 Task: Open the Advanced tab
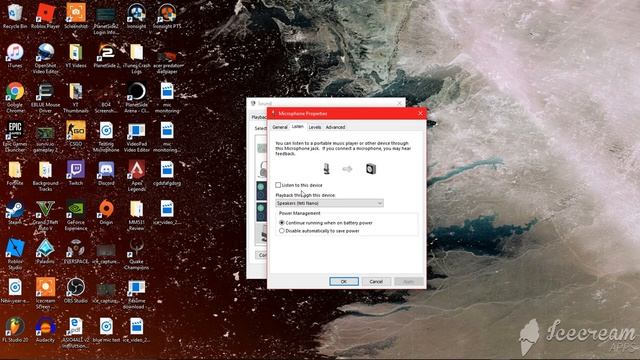pos(336,127)
